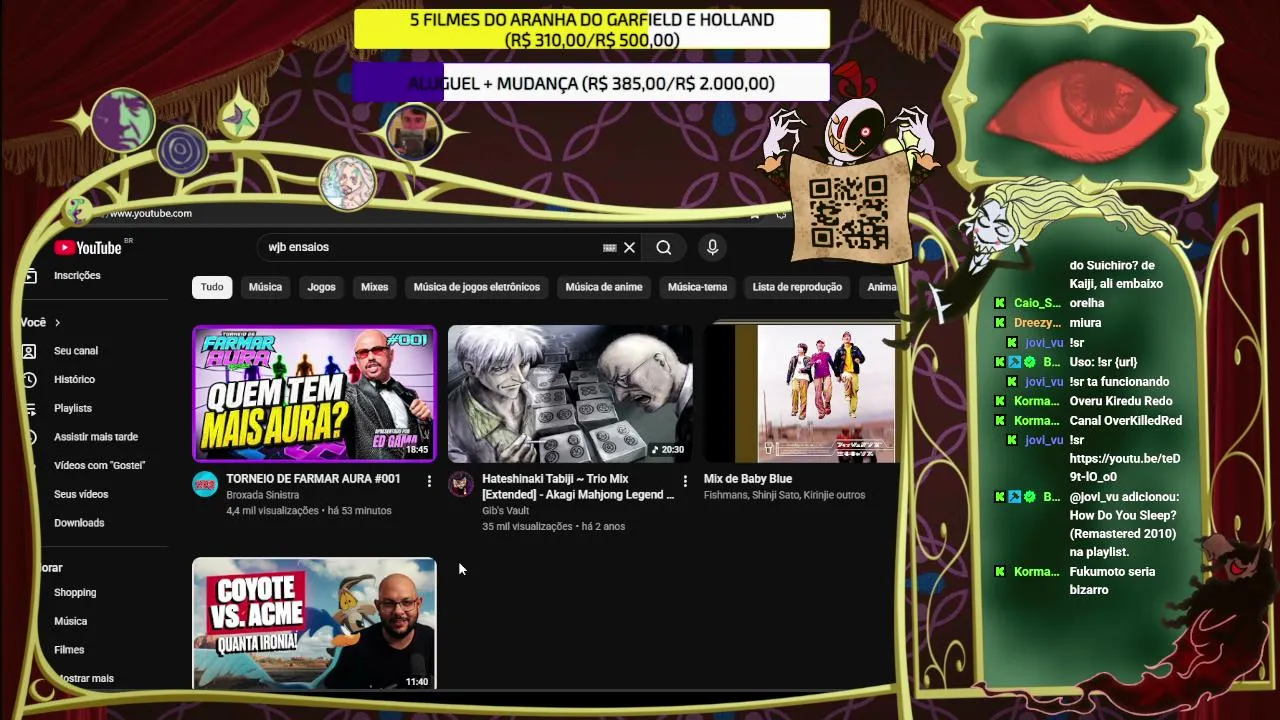Open the Quem Tem Mais Aura thumbnail
Viewport: 1280px width, 720px height.
tap(314, 393)
